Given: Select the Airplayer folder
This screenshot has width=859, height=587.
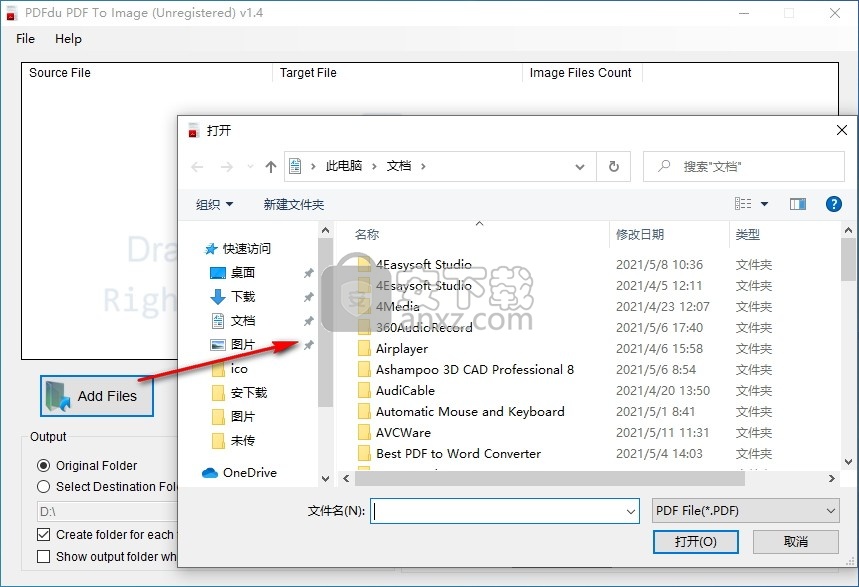Looking at the screenshot, I should tap(402, 349).
